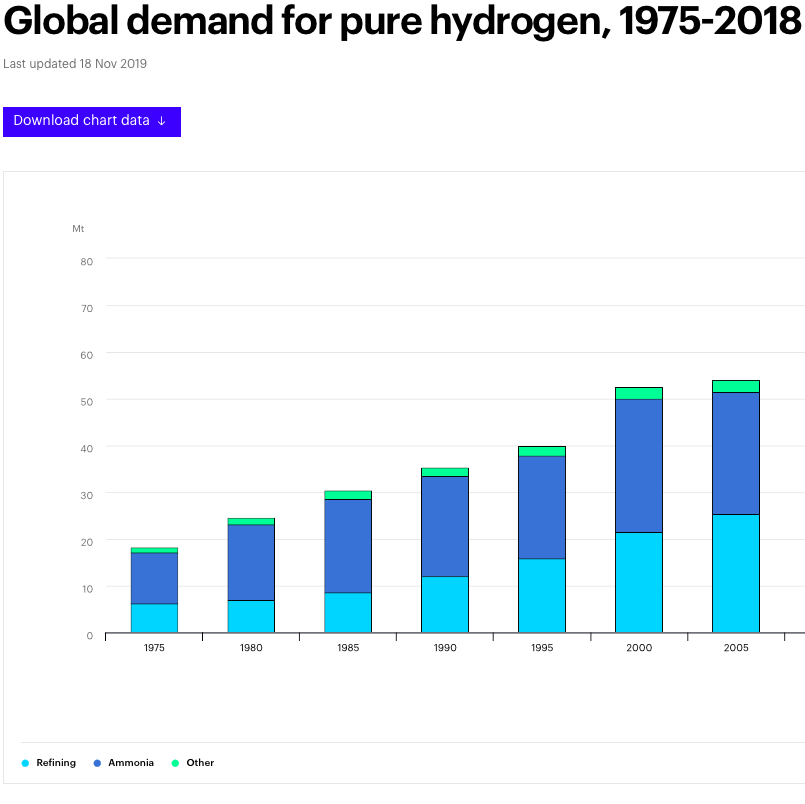Open the 1995 bar details
The width and height of the screenshot is (805, 804).
pyautogui.click(x=541, y=540)
